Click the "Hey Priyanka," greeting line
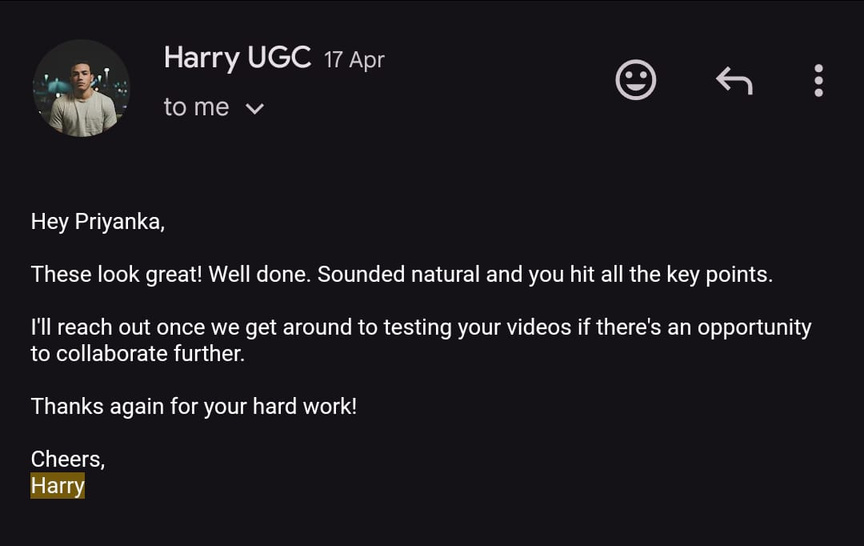The height and width of the screenshot is (546, 864). point(97,222)
